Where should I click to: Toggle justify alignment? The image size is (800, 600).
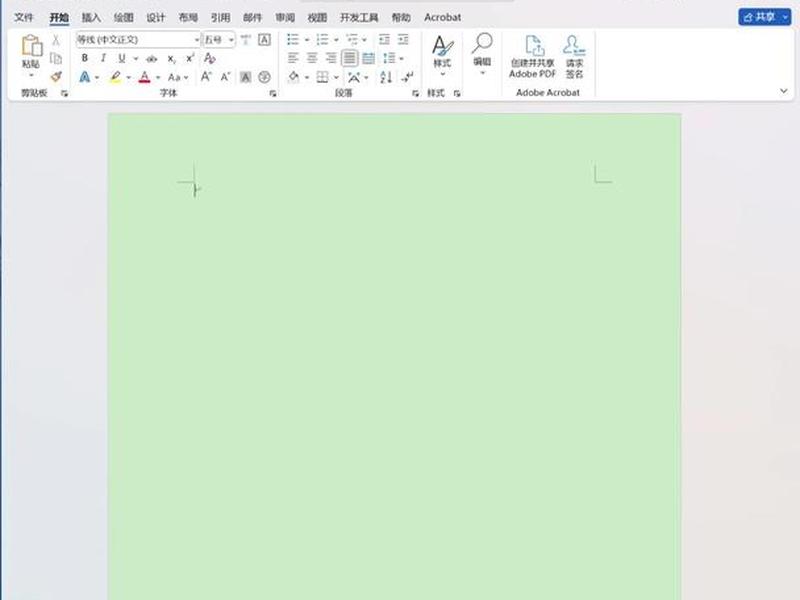[x=349, y=58]
